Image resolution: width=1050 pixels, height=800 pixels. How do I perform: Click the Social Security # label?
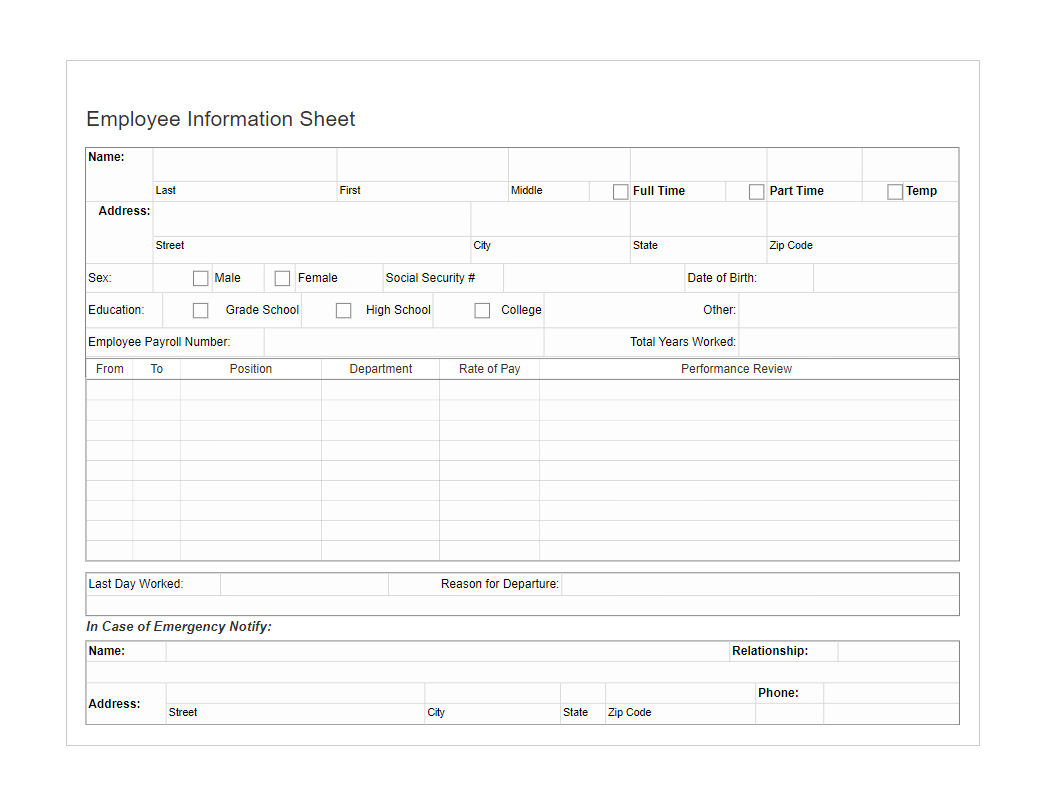click(431, 278)
